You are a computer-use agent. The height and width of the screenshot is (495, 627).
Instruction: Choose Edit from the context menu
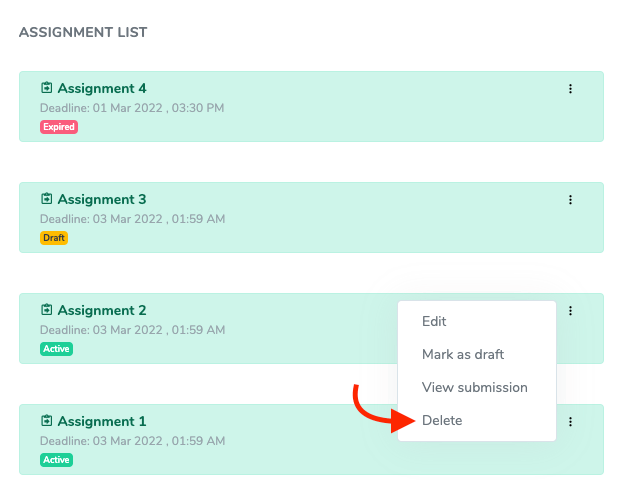[x=434, y=322]
